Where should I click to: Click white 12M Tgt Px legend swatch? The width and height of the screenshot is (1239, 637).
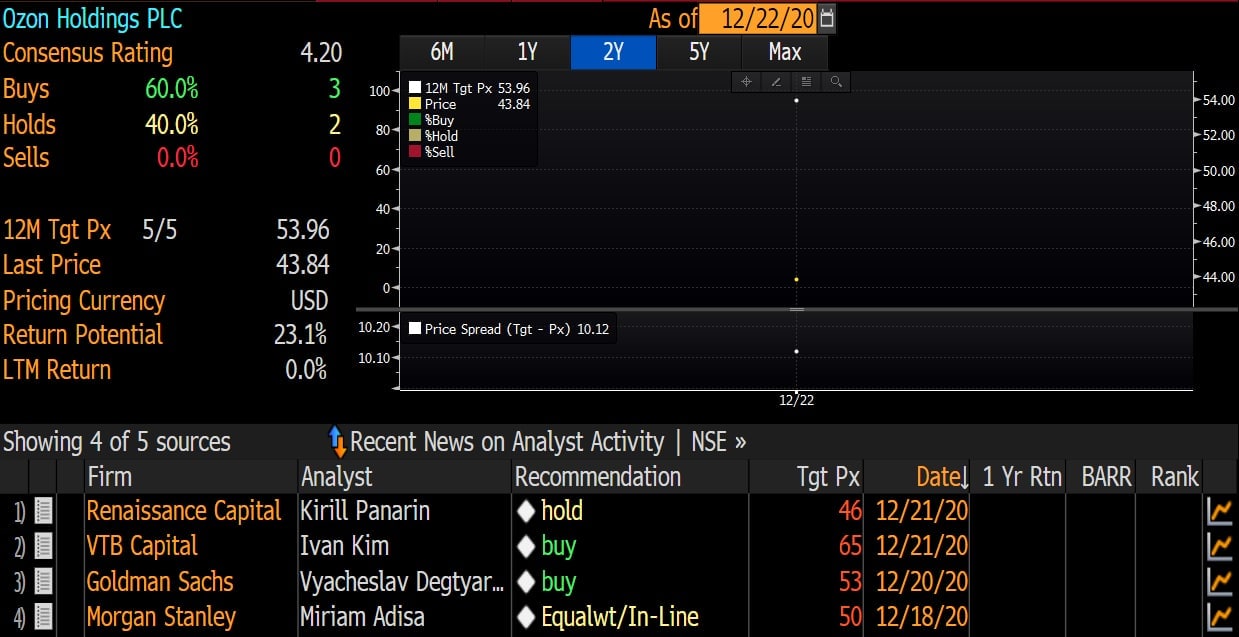click(414, 88)
